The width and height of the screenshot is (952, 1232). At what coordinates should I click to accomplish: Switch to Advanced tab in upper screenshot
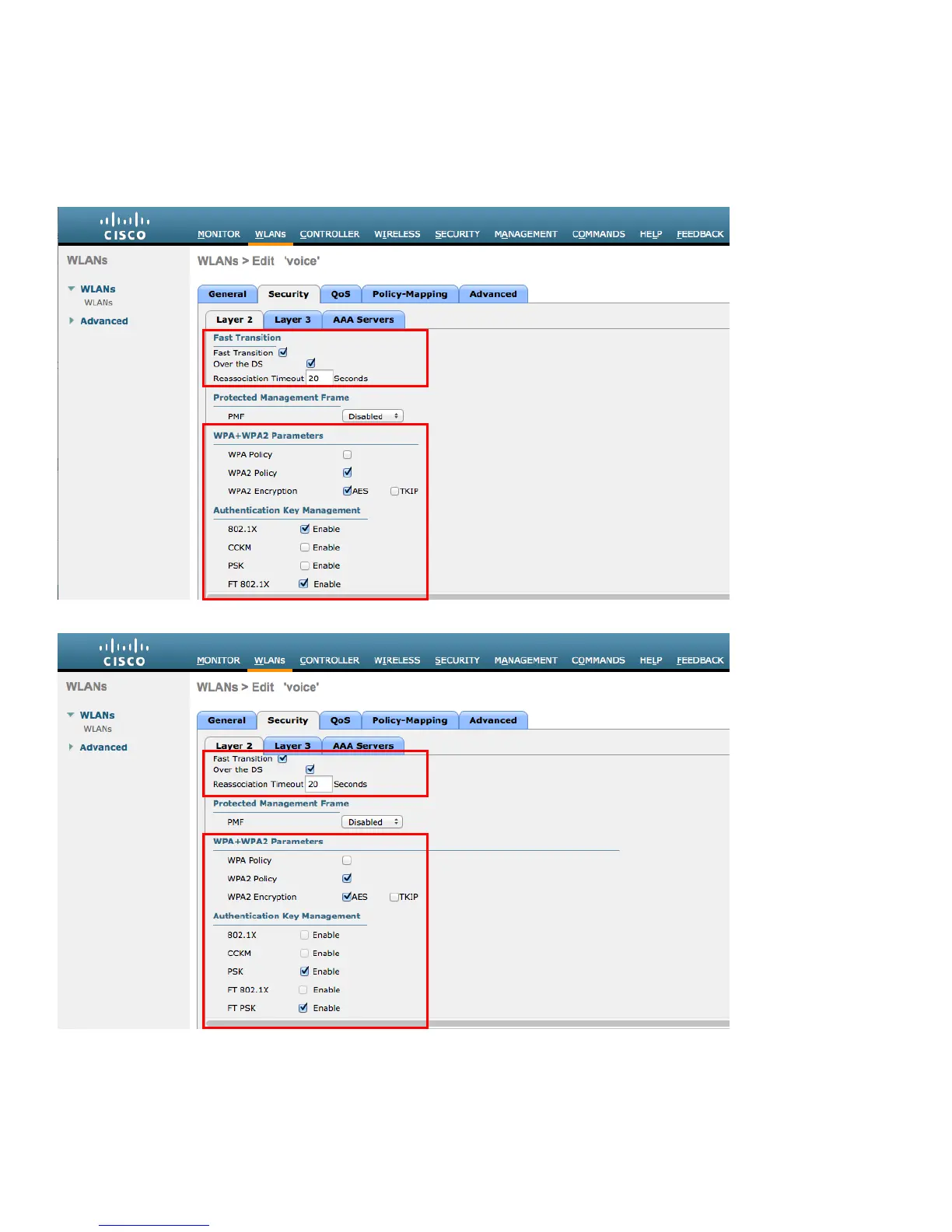pos(493,294)
